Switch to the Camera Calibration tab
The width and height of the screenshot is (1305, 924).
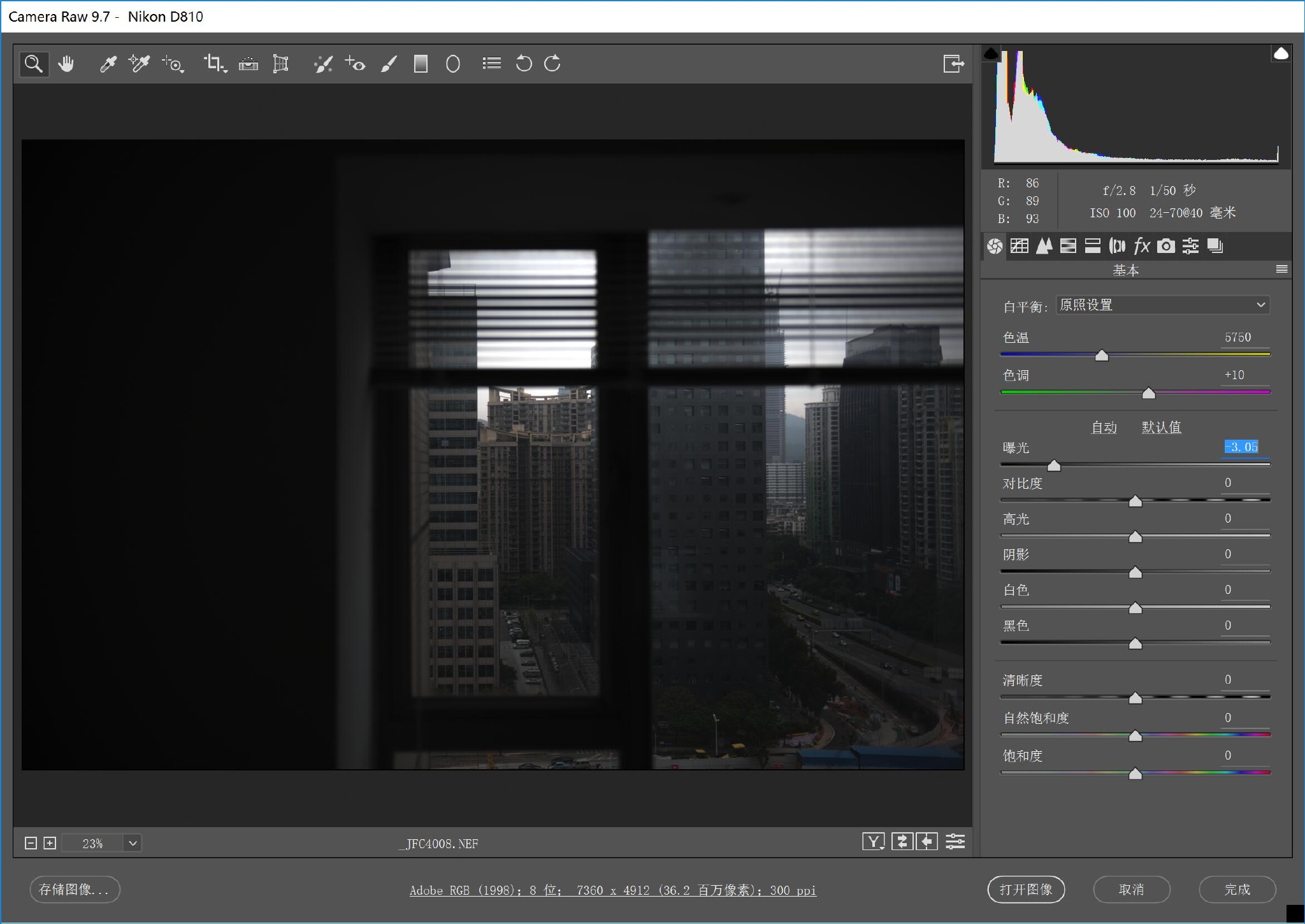point(1166,246)
